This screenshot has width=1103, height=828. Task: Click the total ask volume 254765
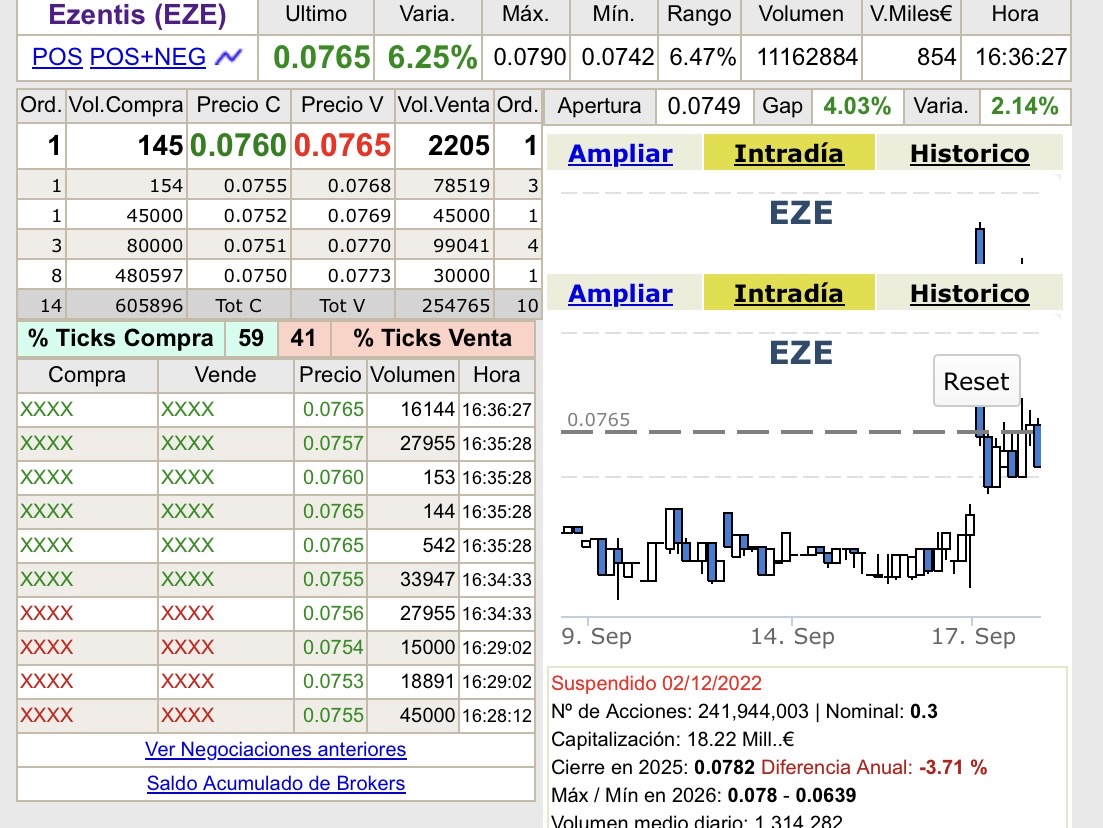[456, 305]
